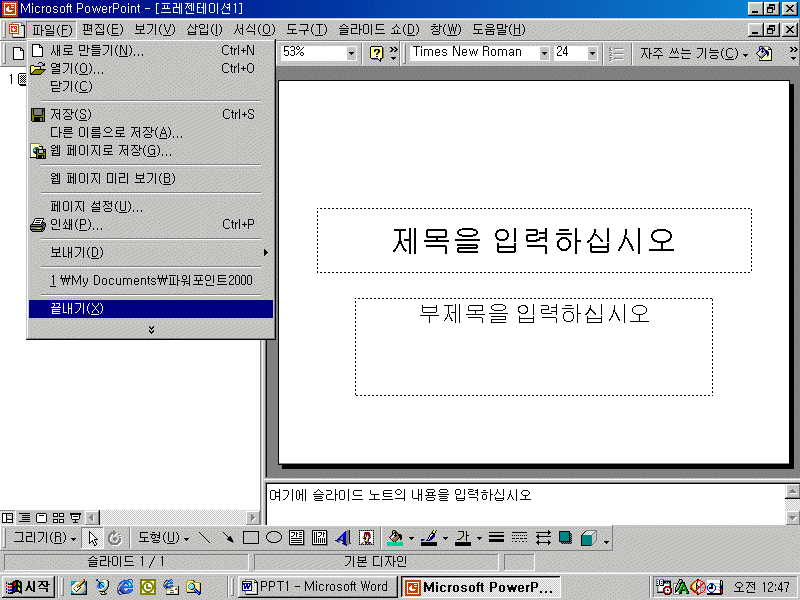Open the 그리기(R) draw menu dropdown
The height and width of the screenshot is (600, 800).
44,538
